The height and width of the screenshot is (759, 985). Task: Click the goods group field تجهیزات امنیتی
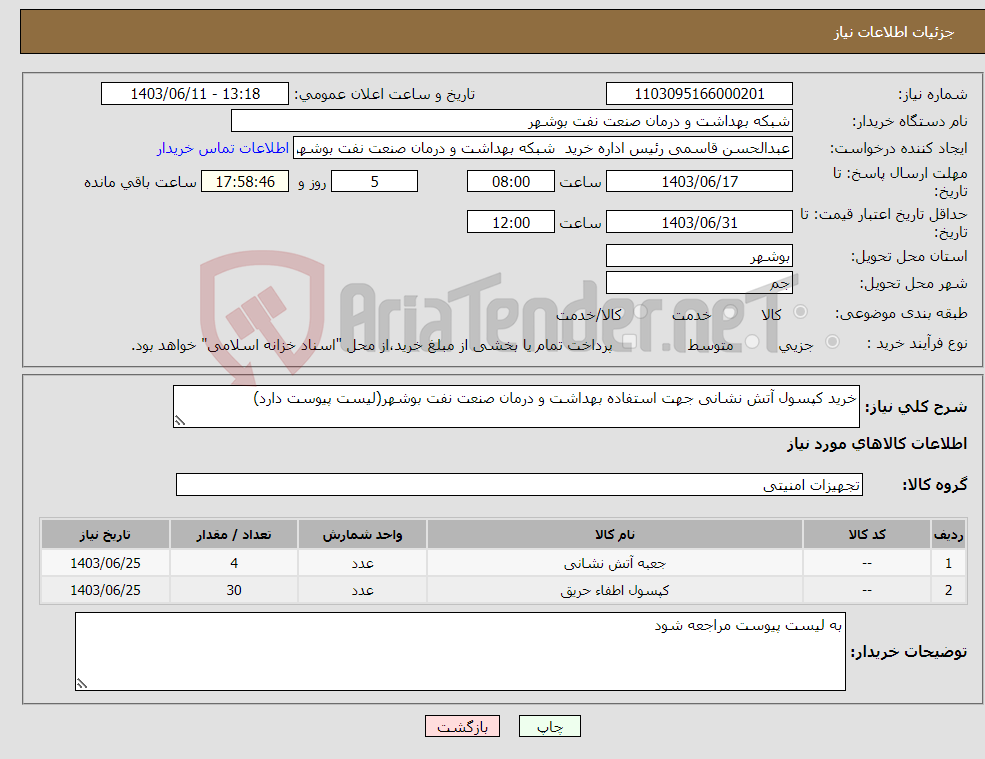520,484
